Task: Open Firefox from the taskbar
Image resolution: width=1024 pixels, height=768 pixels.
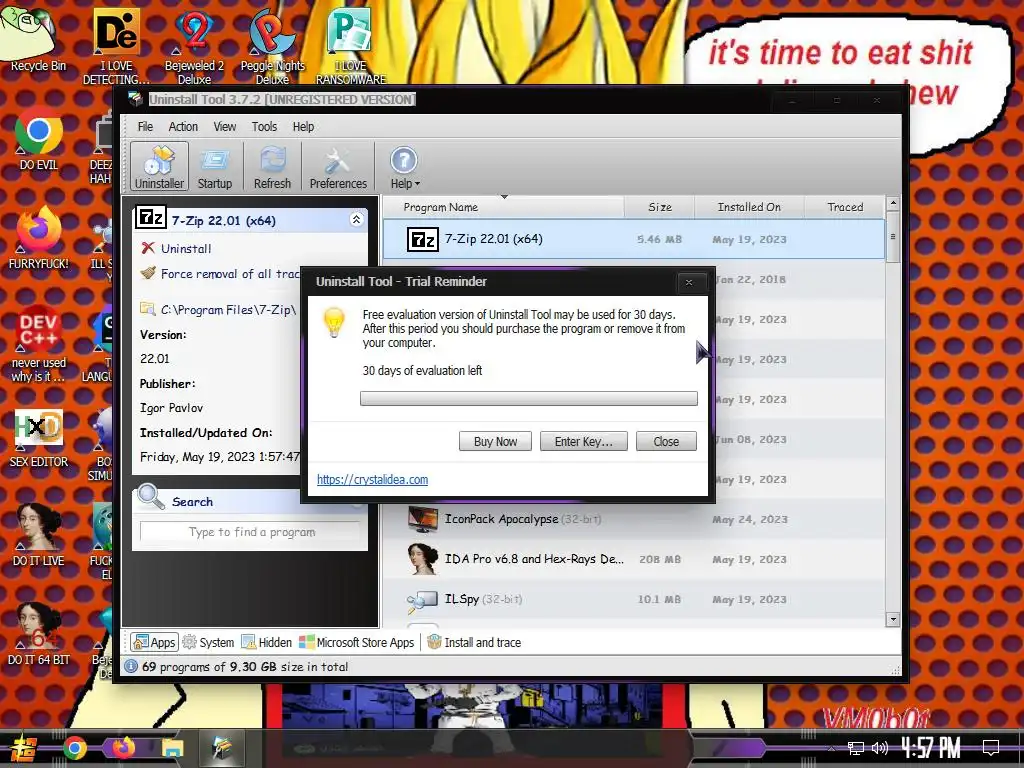Action: tap(123, 748)
